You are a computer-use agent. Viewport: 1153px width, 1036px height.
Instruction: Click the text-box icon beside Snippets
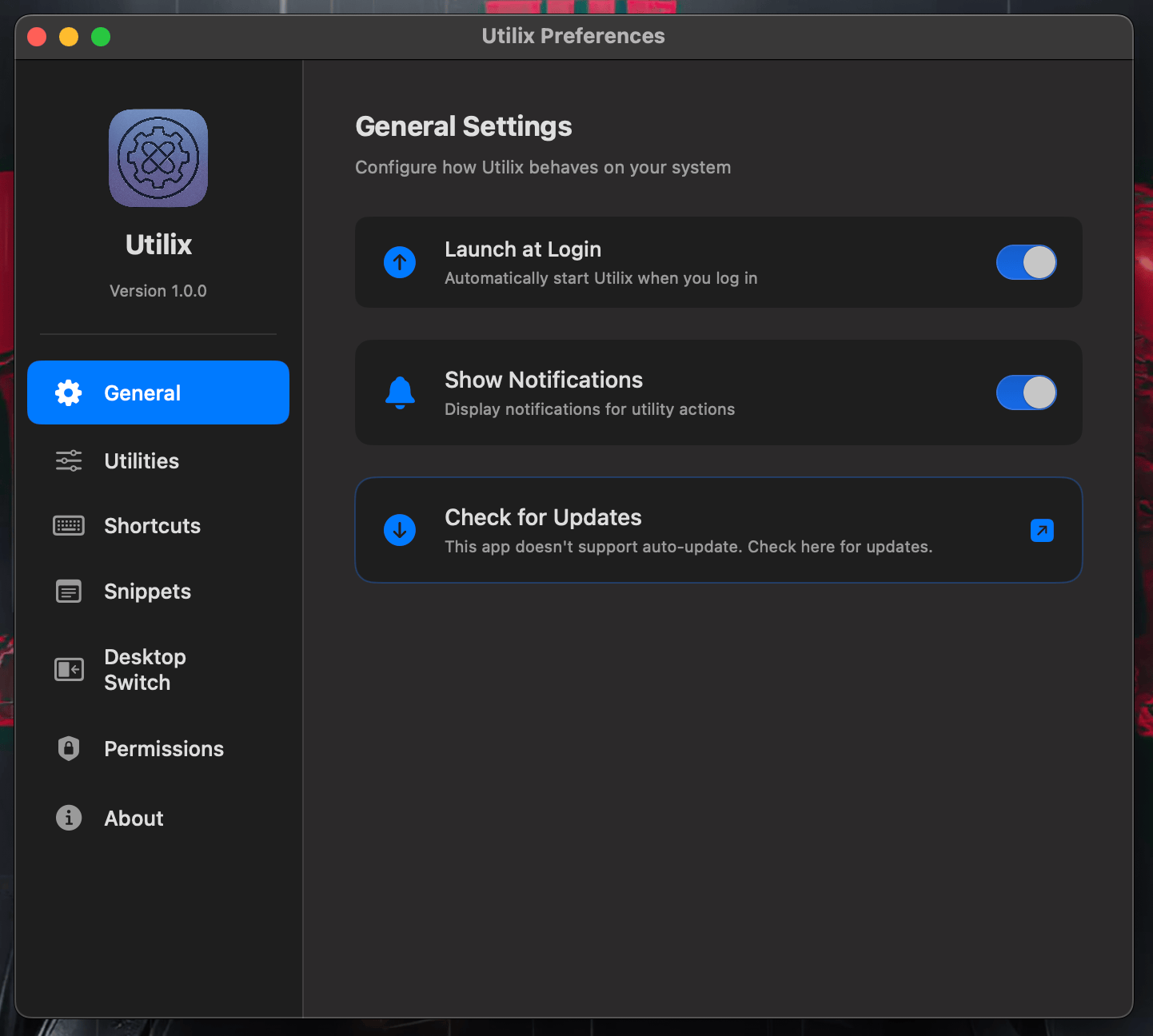tap(69, 592)
